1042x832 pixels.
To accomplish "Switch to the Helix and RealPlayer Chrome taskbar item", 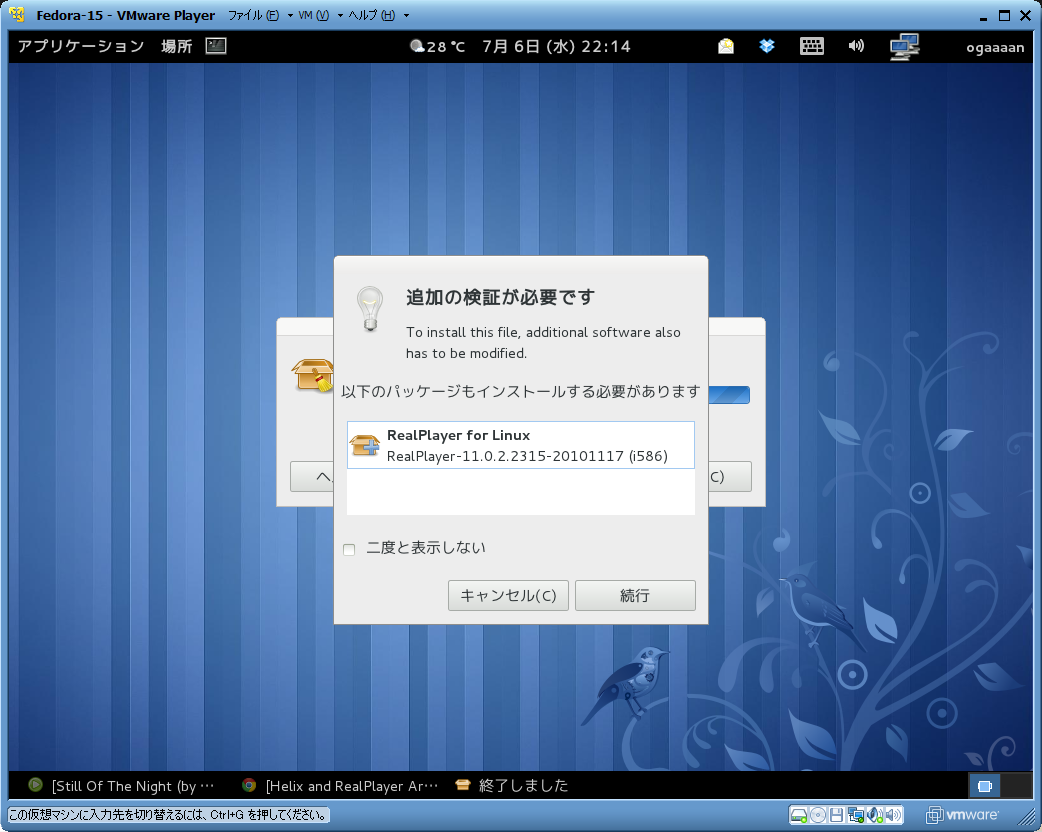I will [340, 786].
